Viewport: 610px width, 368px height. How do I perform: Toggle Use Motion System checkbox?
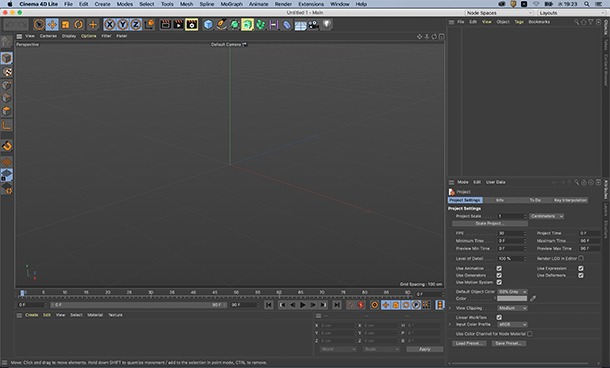499,282
